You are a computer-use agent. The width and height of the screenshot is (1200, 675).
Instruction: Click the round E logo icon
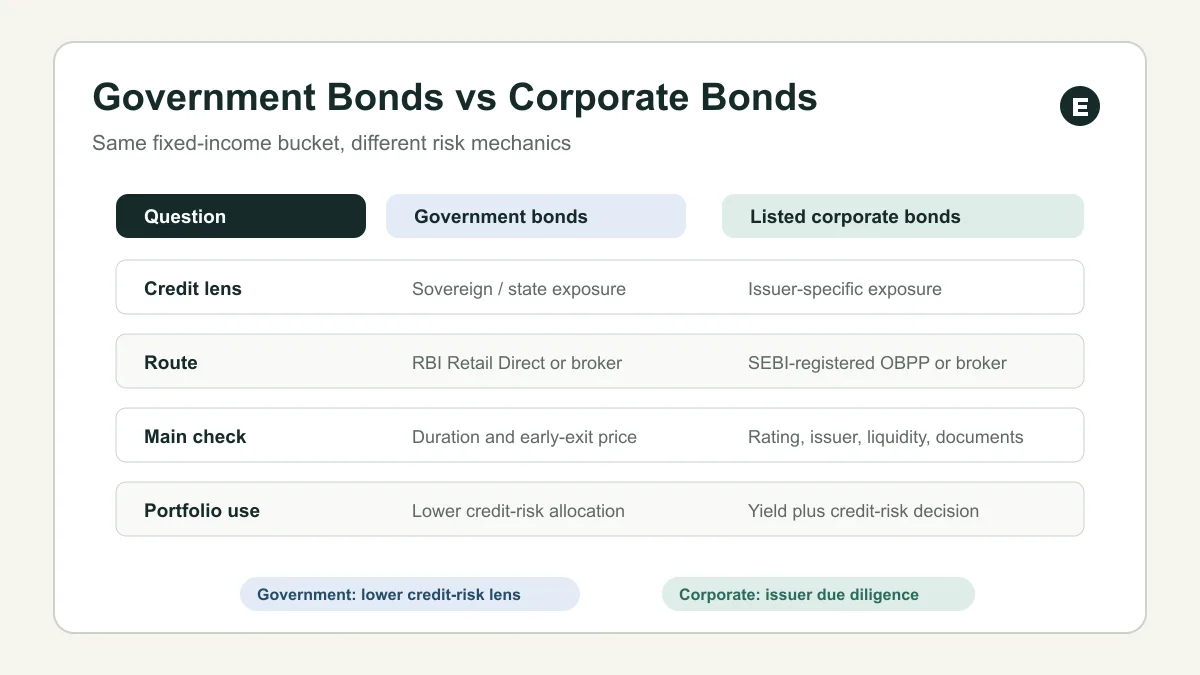click(x=1080, y=106)
